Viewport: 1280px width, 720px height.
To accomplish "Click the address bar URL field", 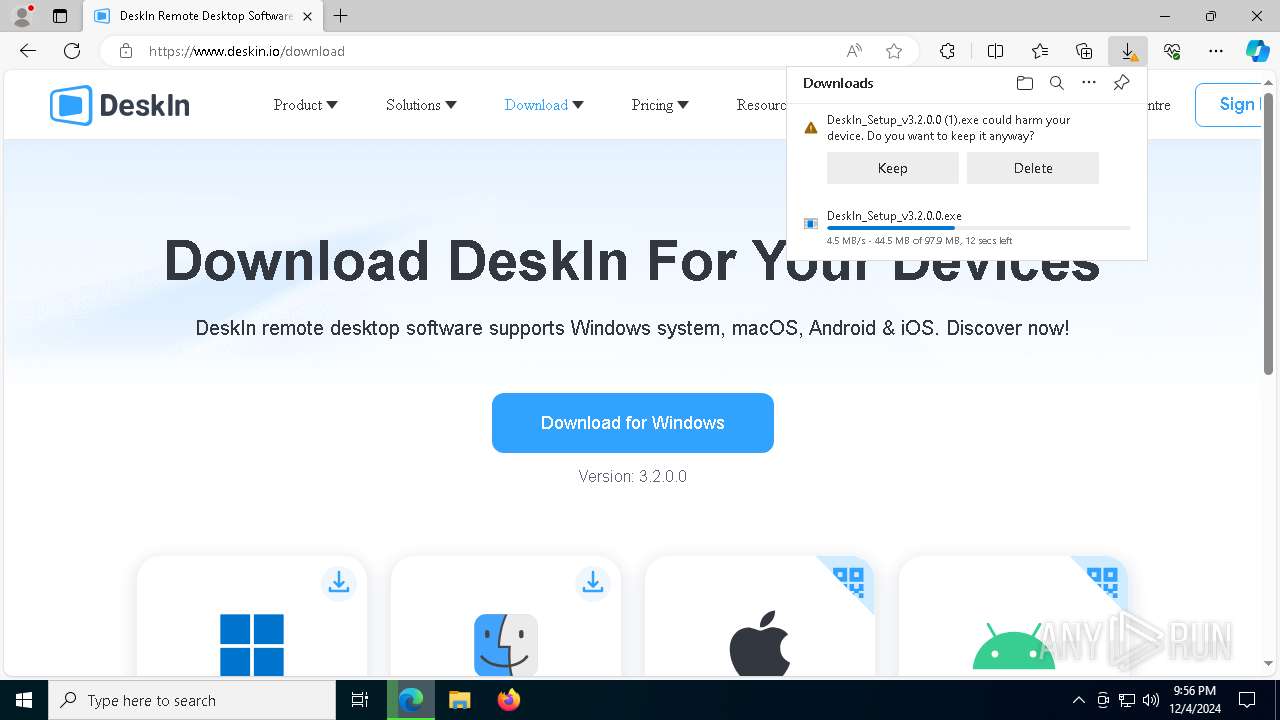I will click(x=490, y=51).
